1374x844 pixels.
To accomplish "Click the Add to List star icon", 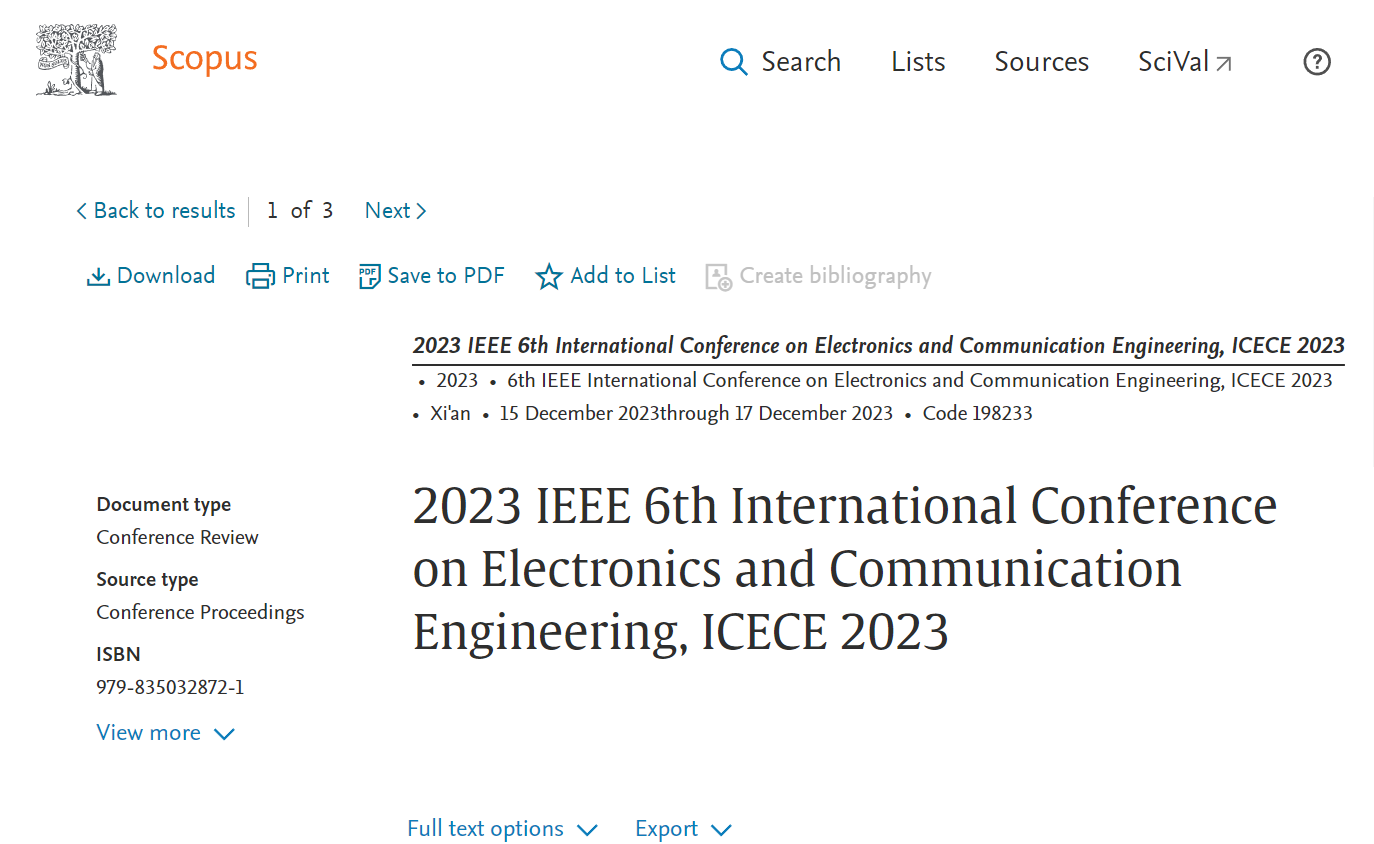I will pos(549,277).
